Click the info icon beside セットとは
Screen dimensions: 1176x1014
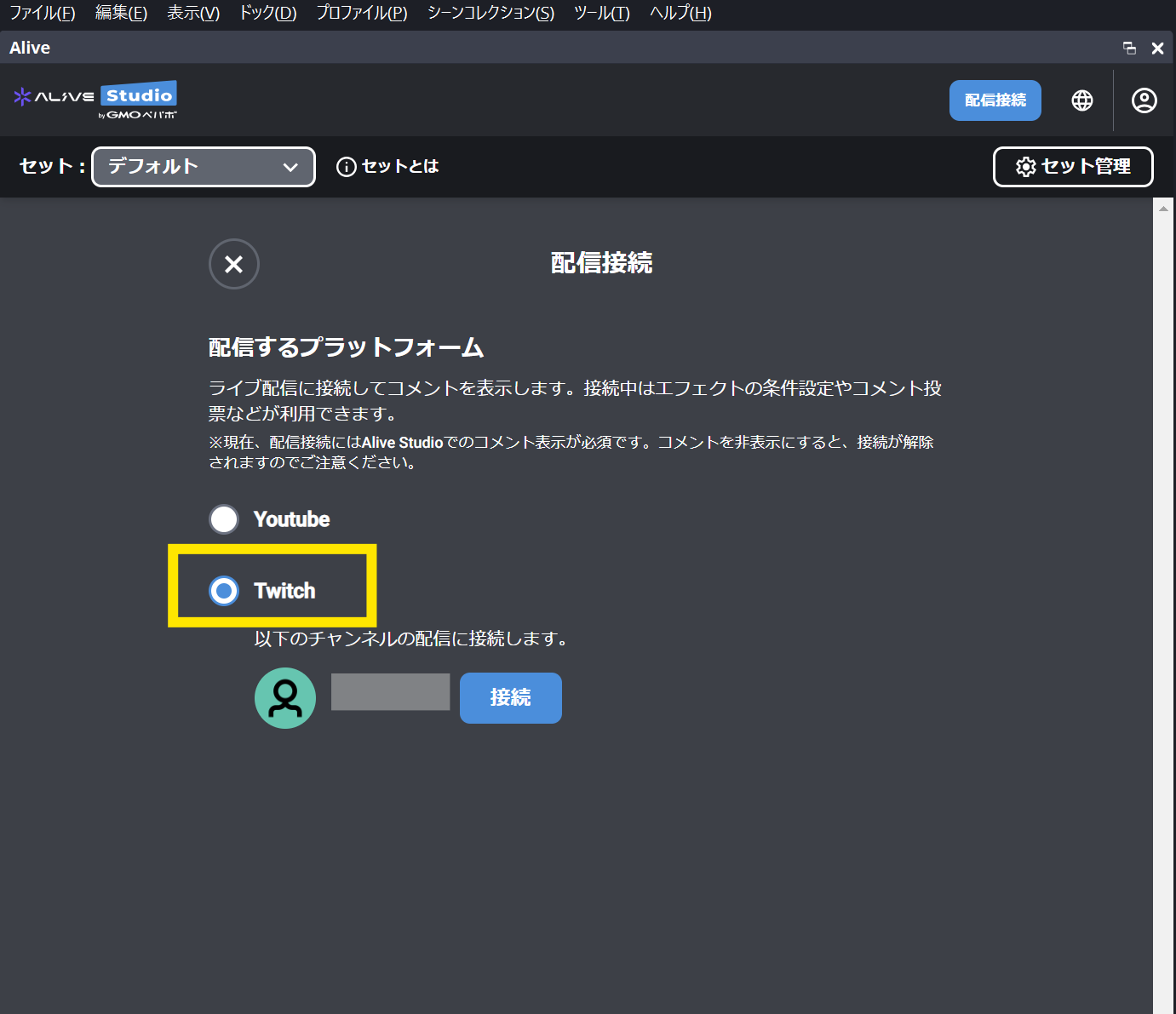(346, 167)
